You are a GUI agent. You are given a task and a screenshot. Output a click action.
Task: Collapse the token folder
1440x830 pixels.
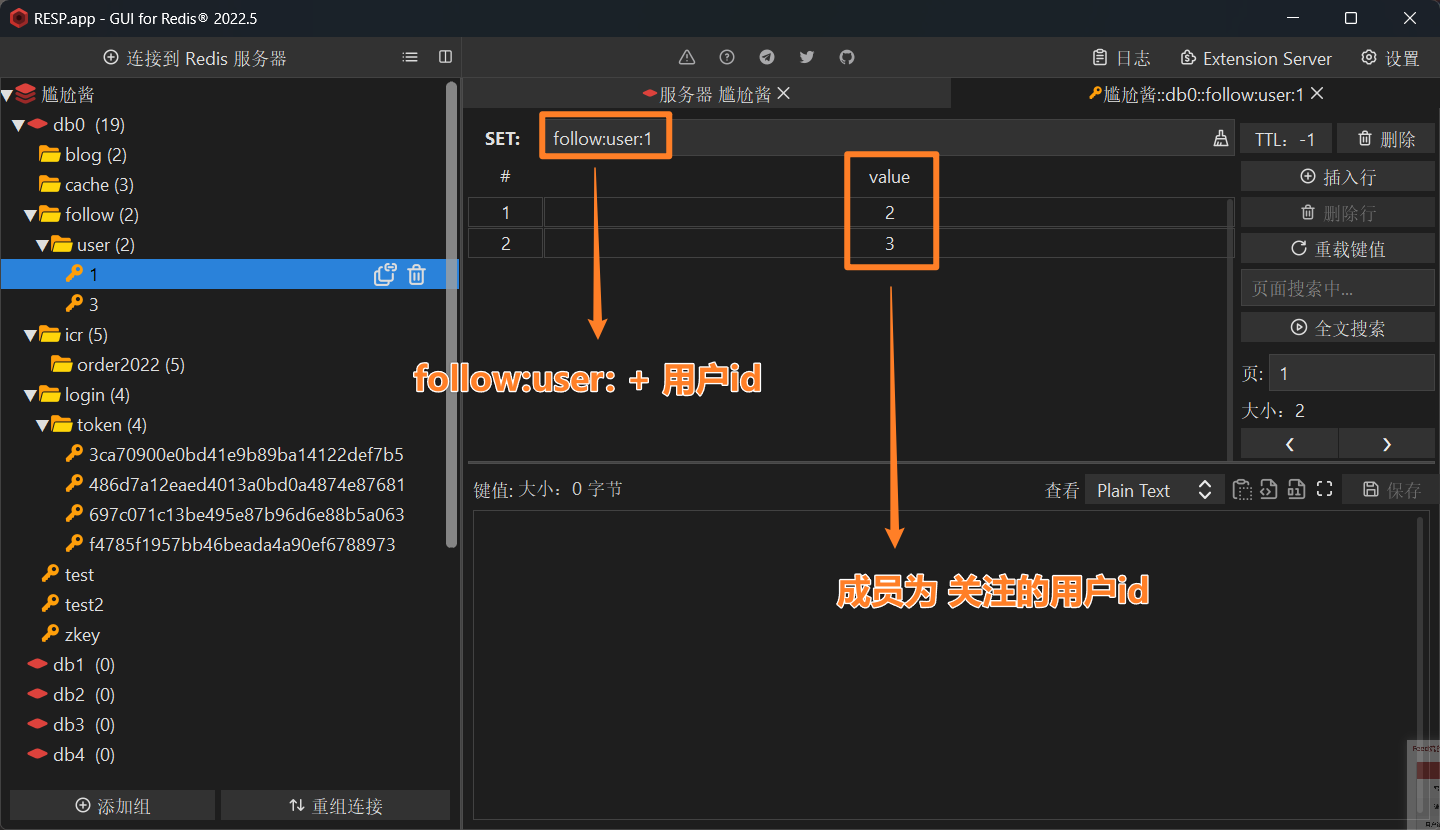click(x=43, y=425)
